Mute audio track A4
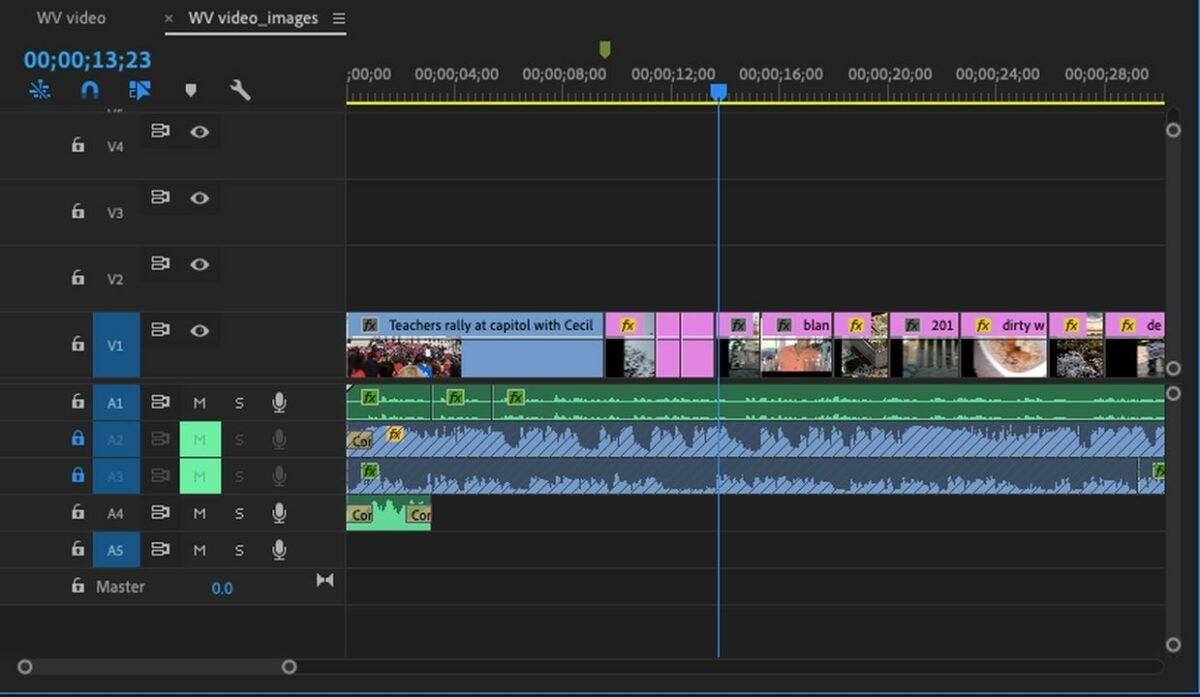Viewport: 1200px width, 697px height. [200, 513]
